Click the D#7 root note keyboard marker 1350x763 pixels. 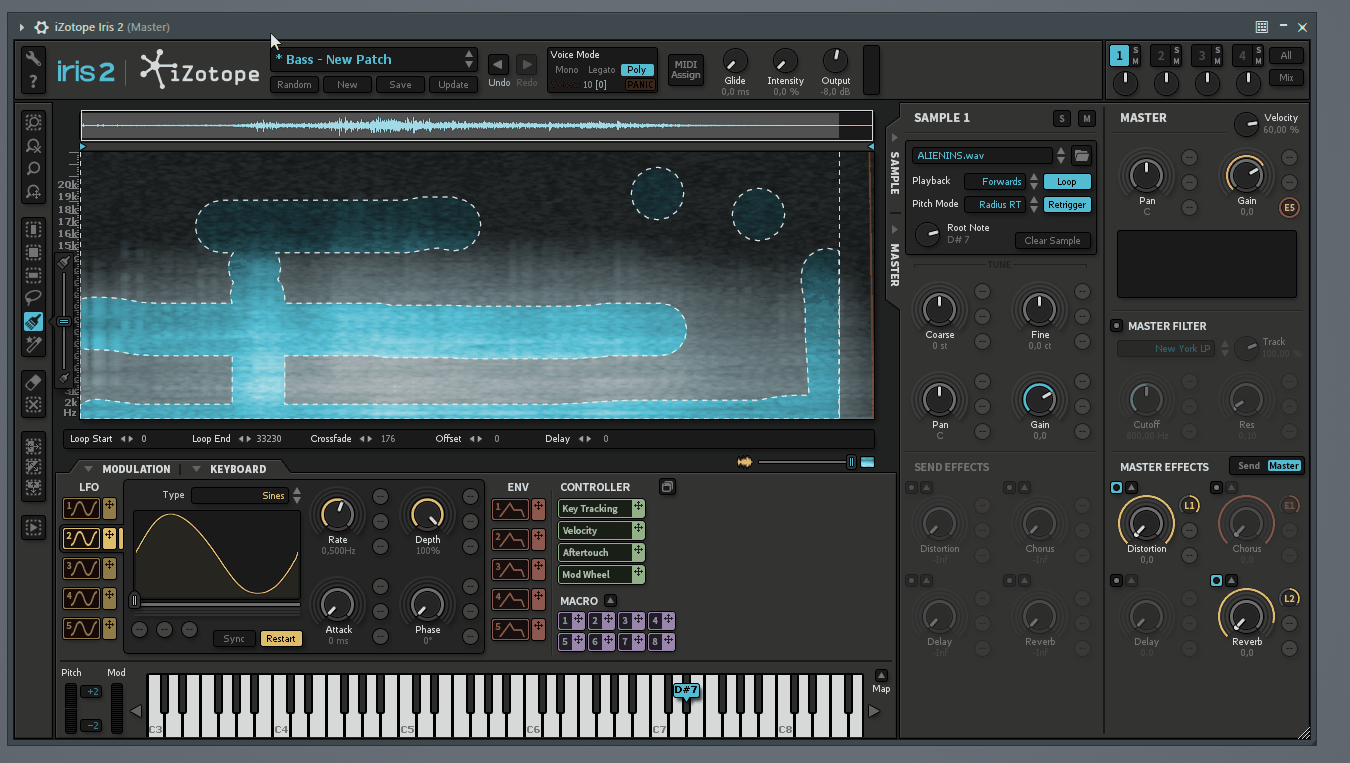point(685,692)
